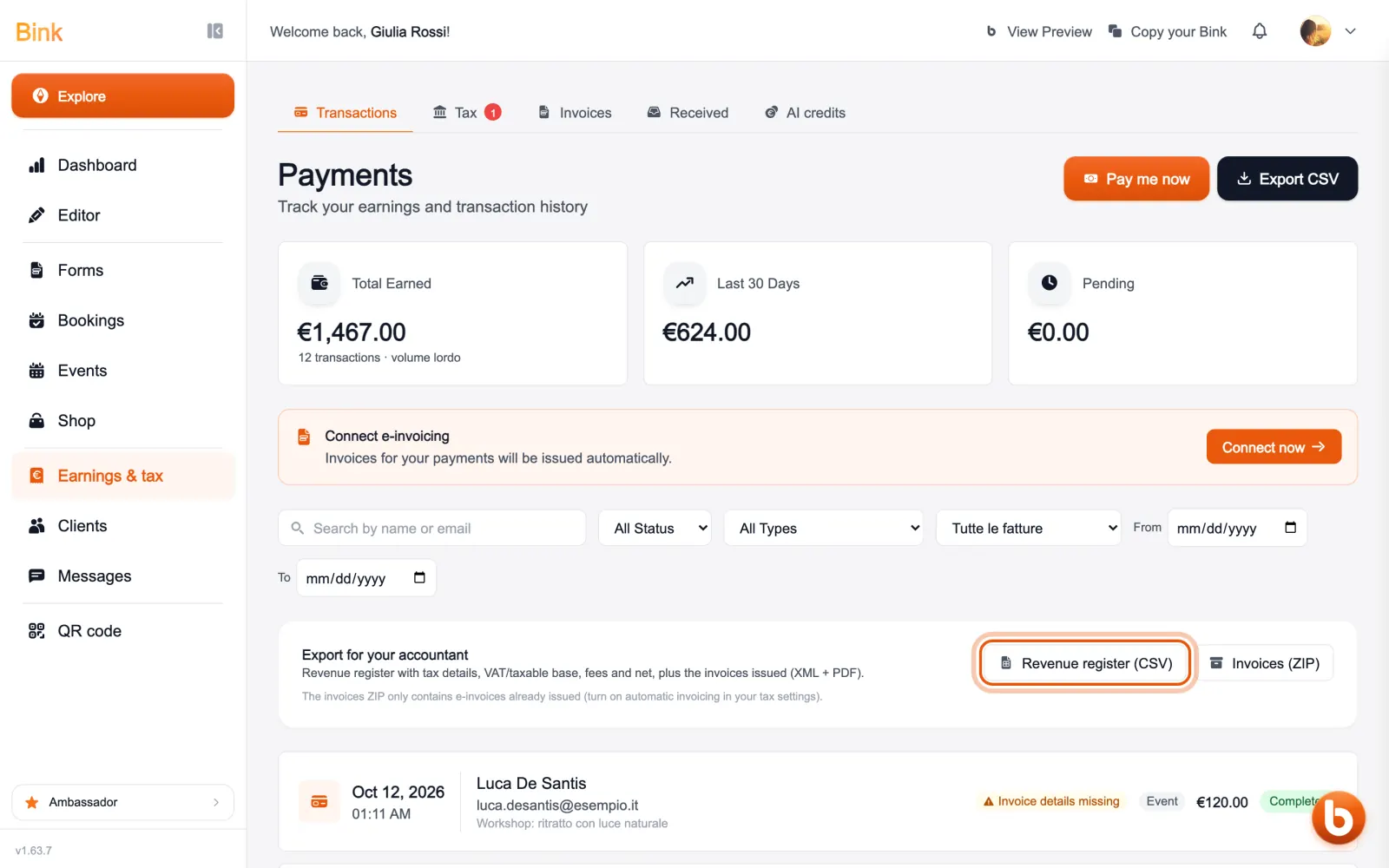This screenshot has width=1389, height=868.
Task: Expand the account menu chevron beside the avatar
Action: [x=1350, y=31]
